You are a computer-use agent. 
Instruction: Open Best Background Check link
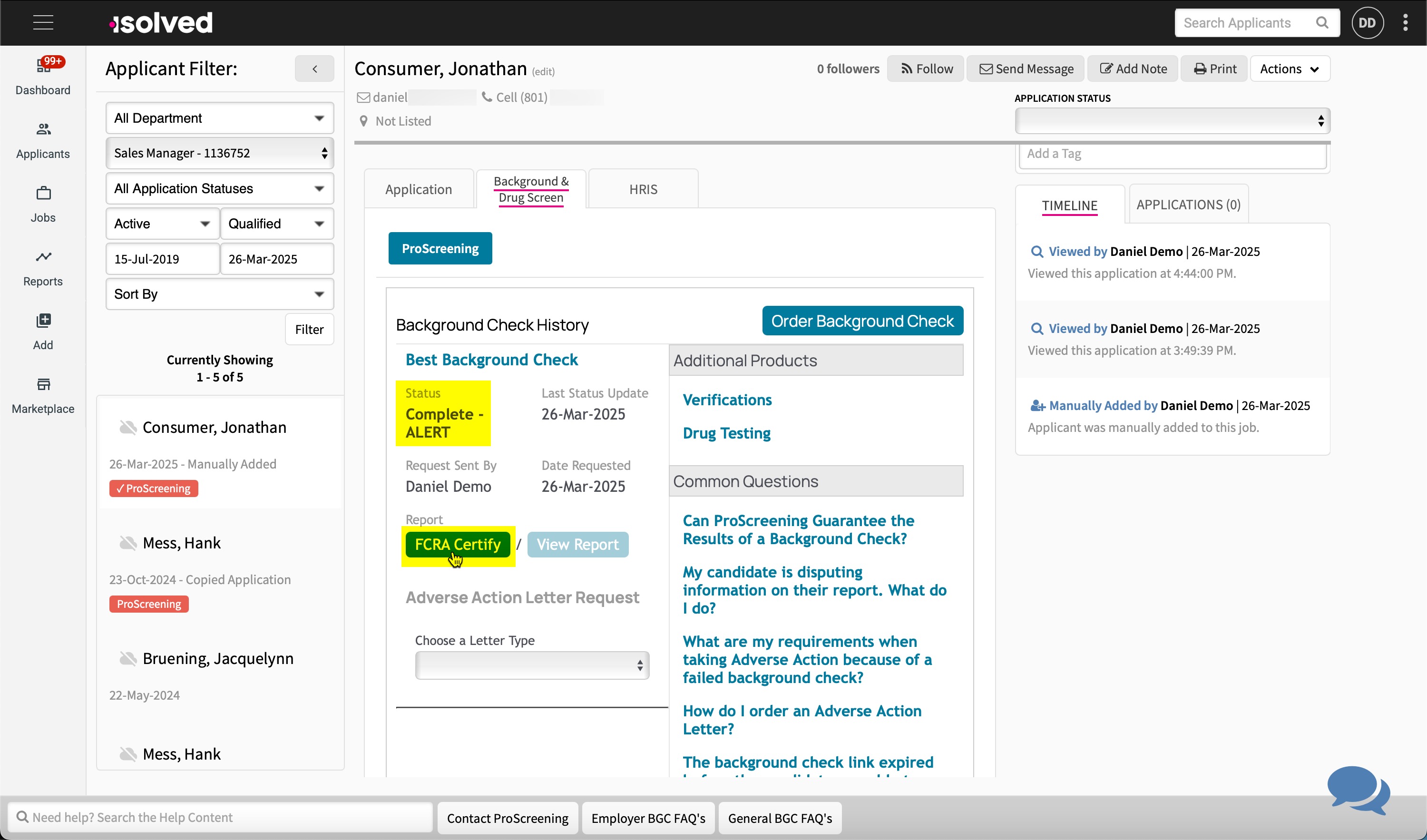(x=491, y=360)
